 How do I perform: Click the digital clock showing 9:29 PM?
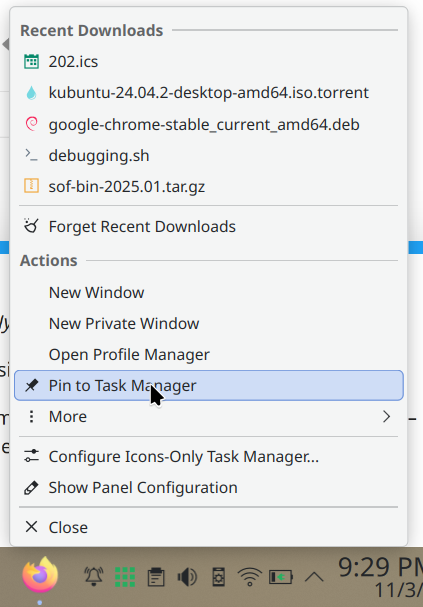pyautogui.click(x=380, y=577)
